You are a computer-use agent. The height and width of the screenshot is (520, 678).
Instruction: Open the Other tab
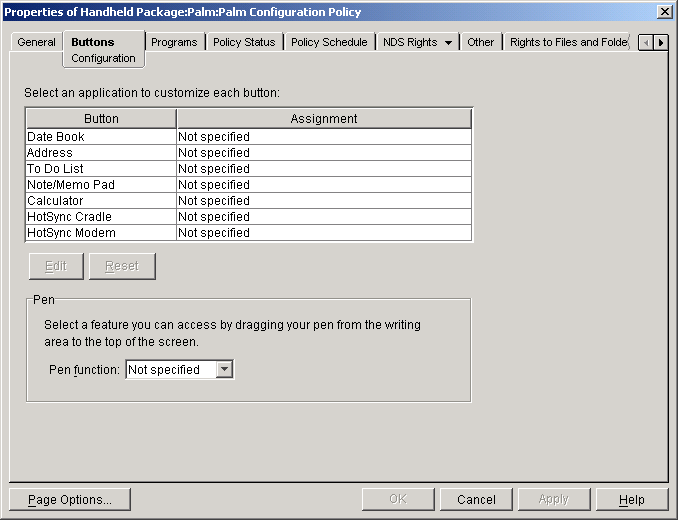click(480, 42)
